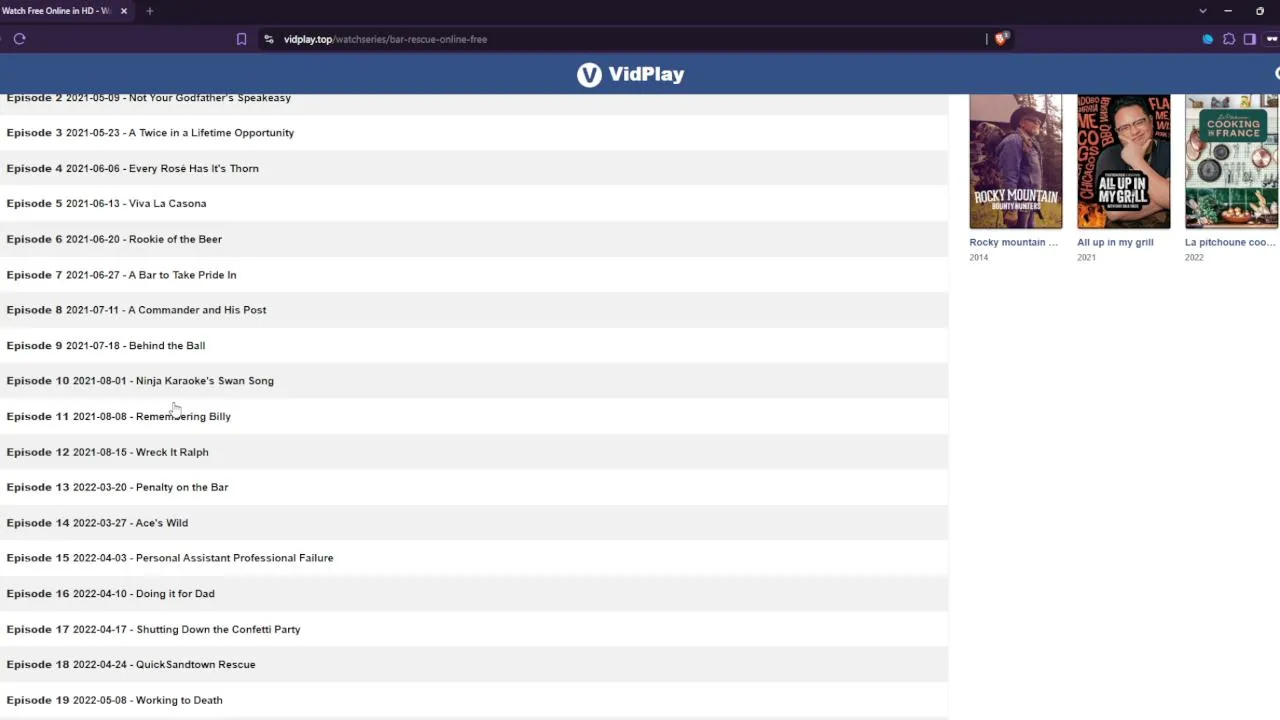Choose Episode 8 A Commander and His Post

pos(474,310)
